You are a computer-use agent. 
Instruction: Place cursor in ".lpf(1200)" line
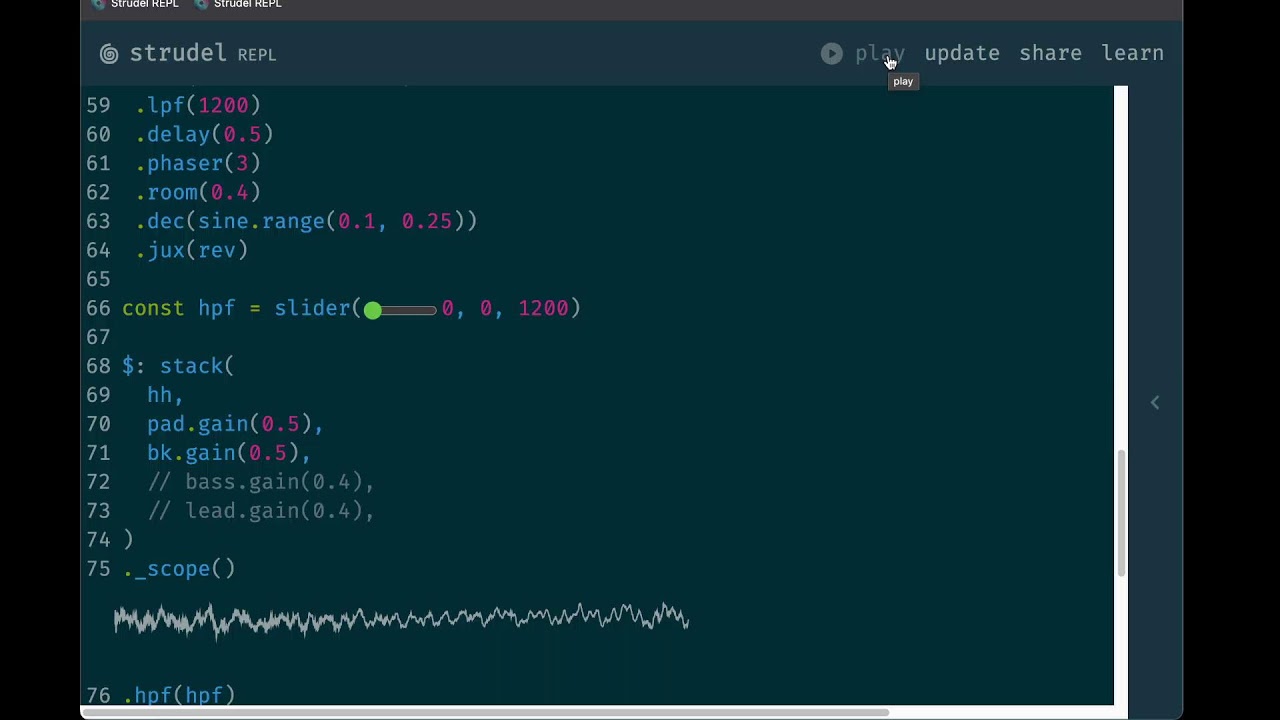198,105
